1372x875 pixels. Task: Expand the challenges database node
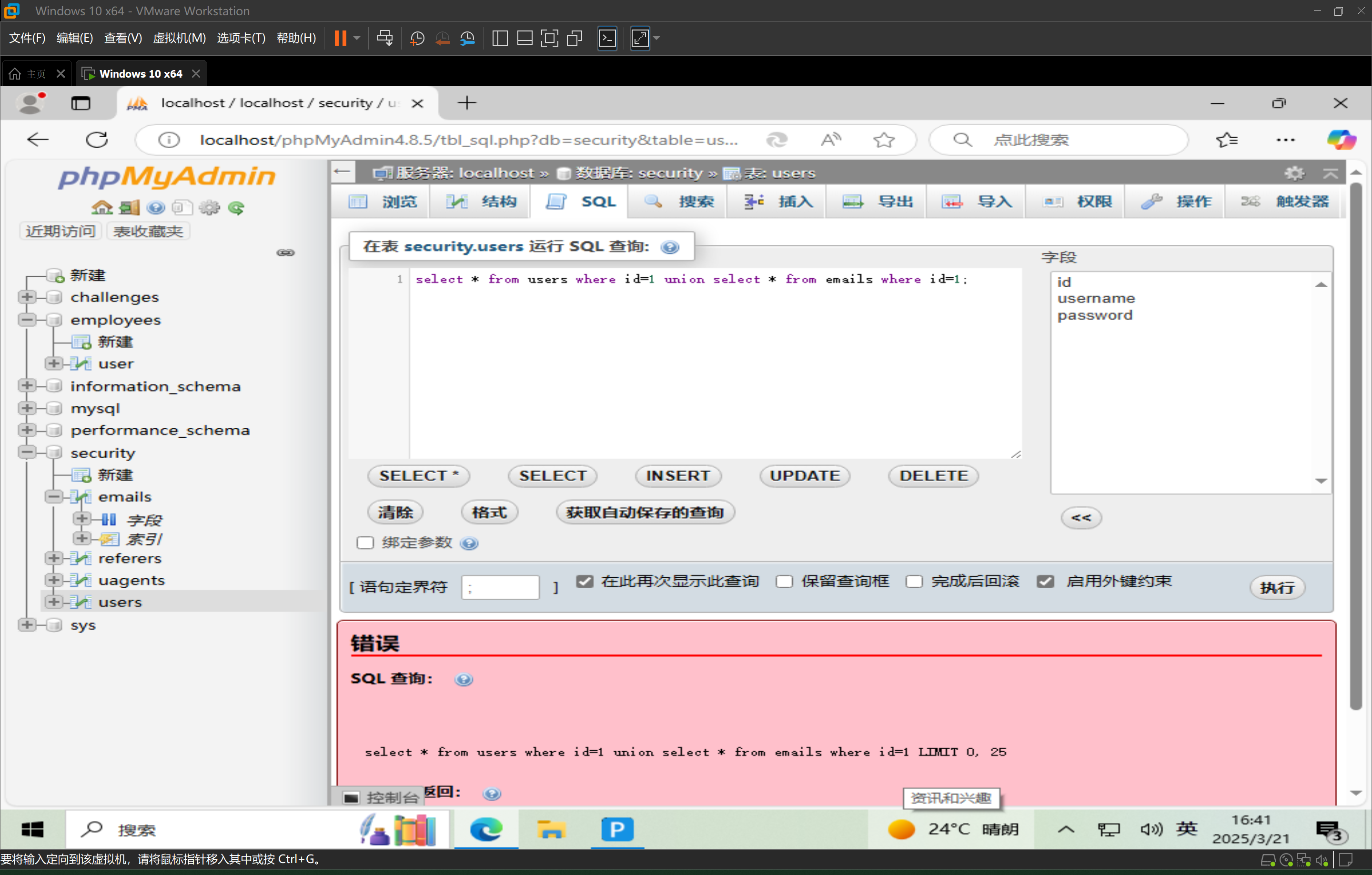[27, 297]
